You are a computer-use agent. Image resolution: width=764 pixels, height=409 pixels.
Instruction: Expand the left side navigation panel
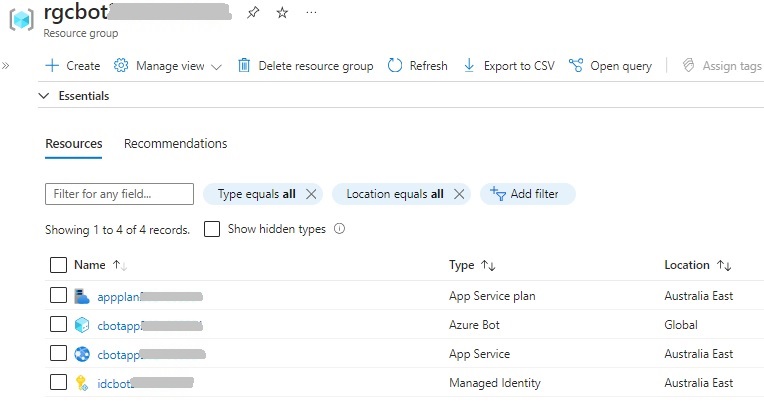[x=6, y=66]
